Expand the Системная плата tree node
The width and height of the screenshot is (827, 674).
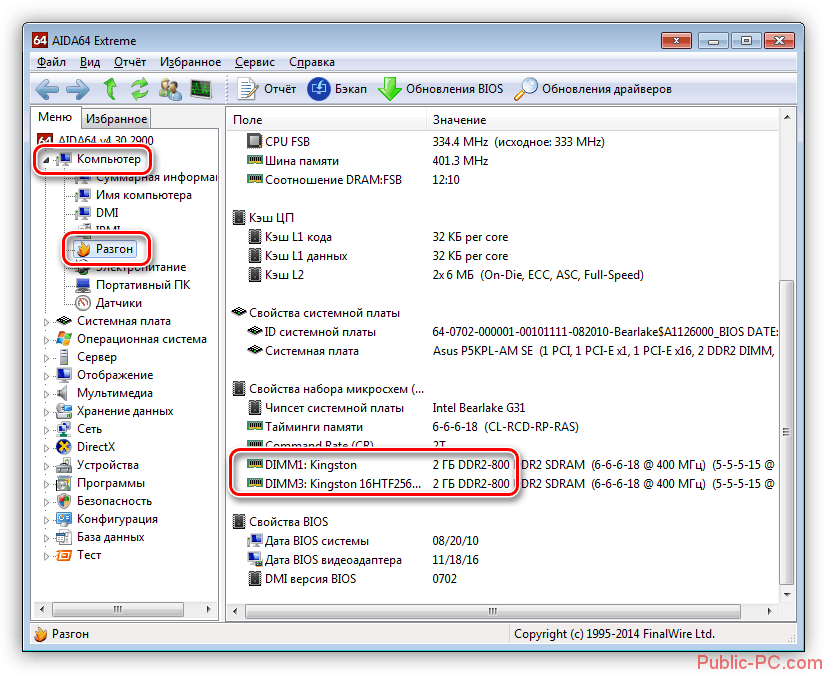48,321
